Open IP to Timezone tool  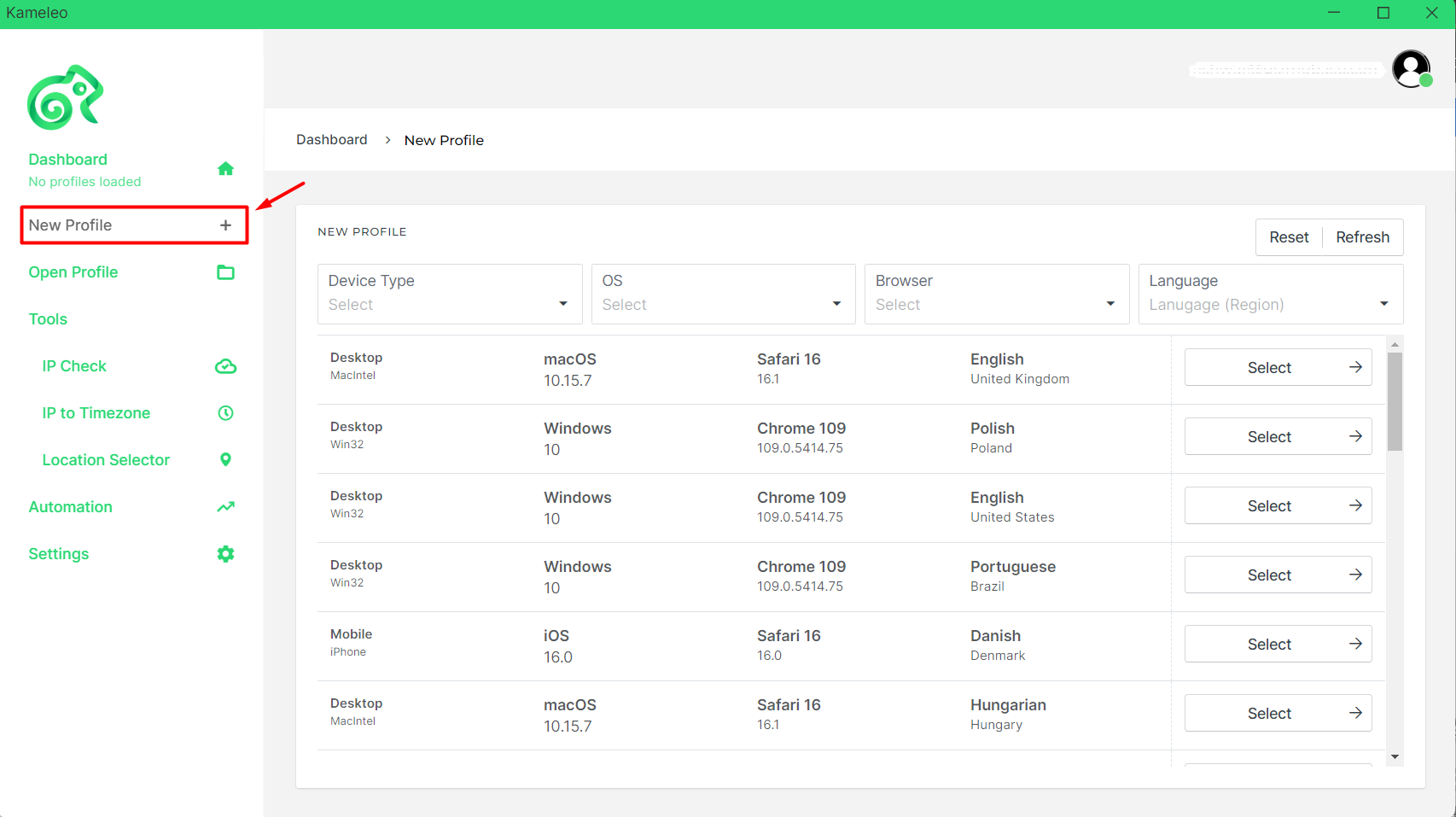point(96,413)
